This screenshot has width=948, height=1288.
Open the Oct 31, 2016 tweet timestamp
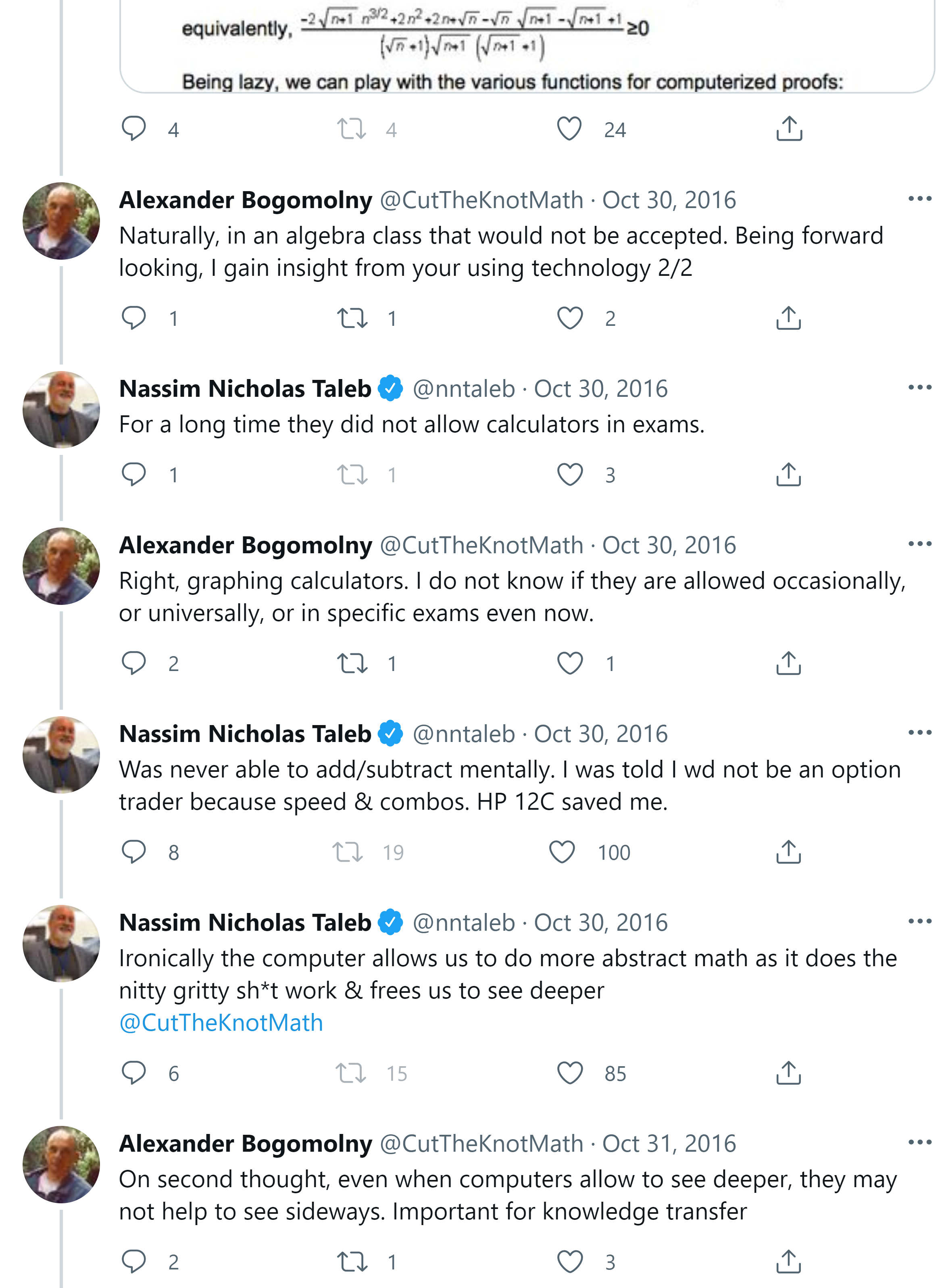click(669, 1143)
